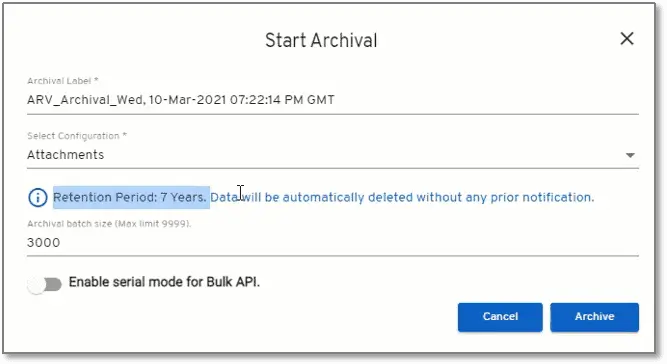
Task: Enable serial mode toggle switch
Action: coord(44,284)
